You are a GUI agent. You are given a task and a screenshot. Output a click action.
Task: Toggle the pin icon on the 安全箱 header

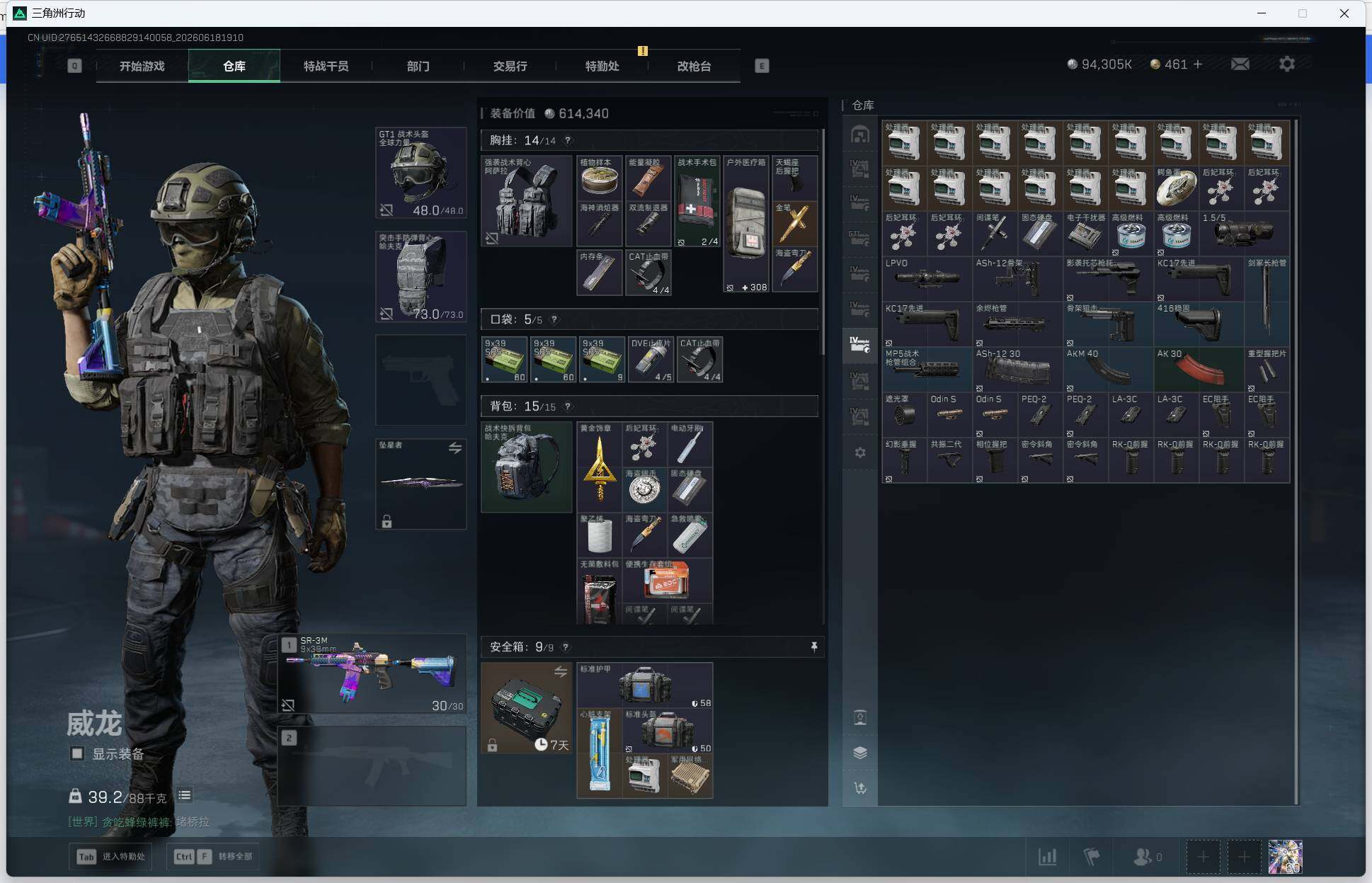coord(814,646)
